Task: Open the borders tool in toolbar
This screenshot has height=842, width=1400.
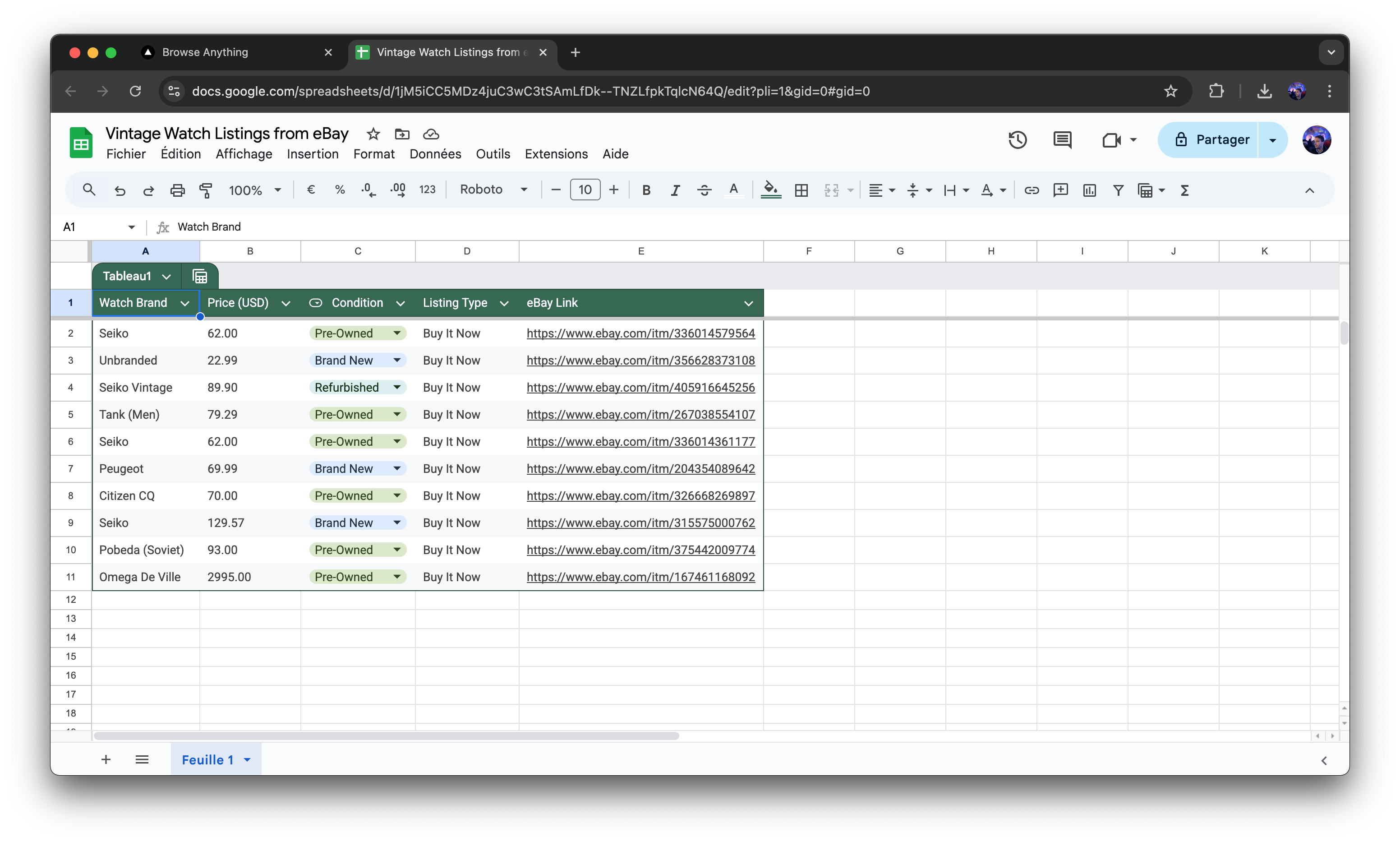Action: coord(801,190)
